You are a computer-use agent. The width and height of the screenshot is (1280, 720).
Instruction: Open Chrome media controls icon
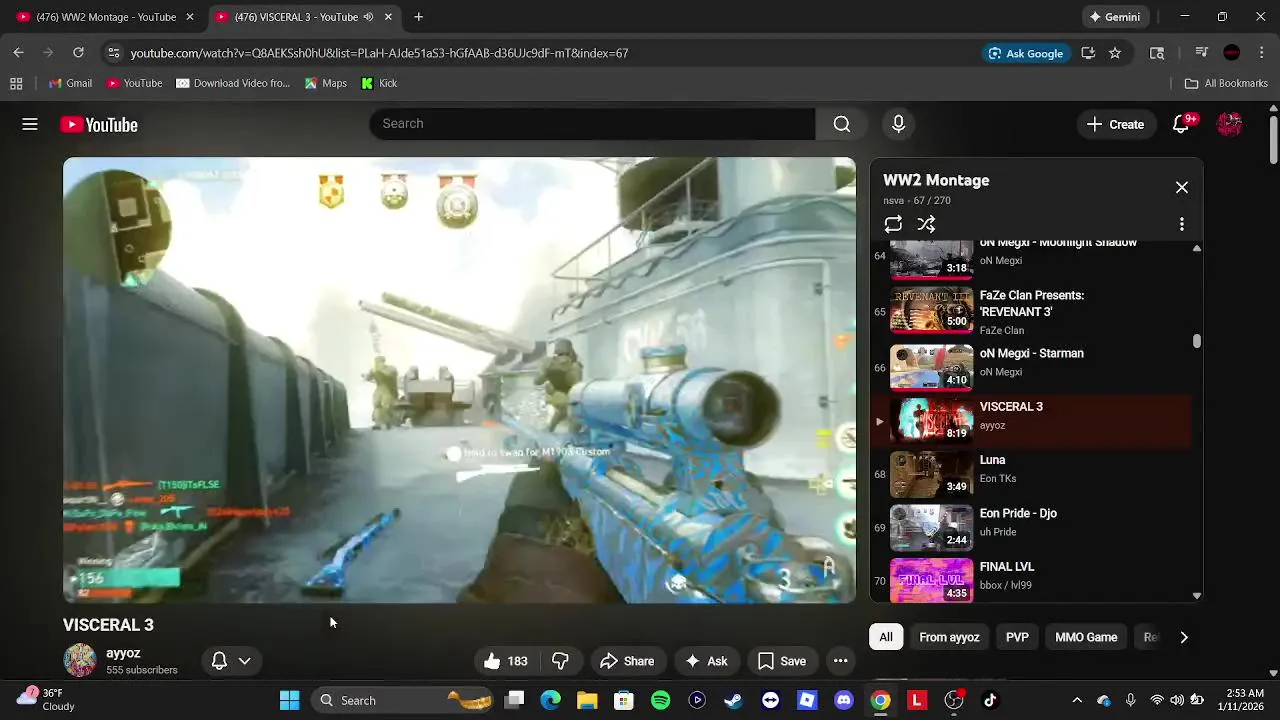pyautogui.click(x=1202, y=53)
